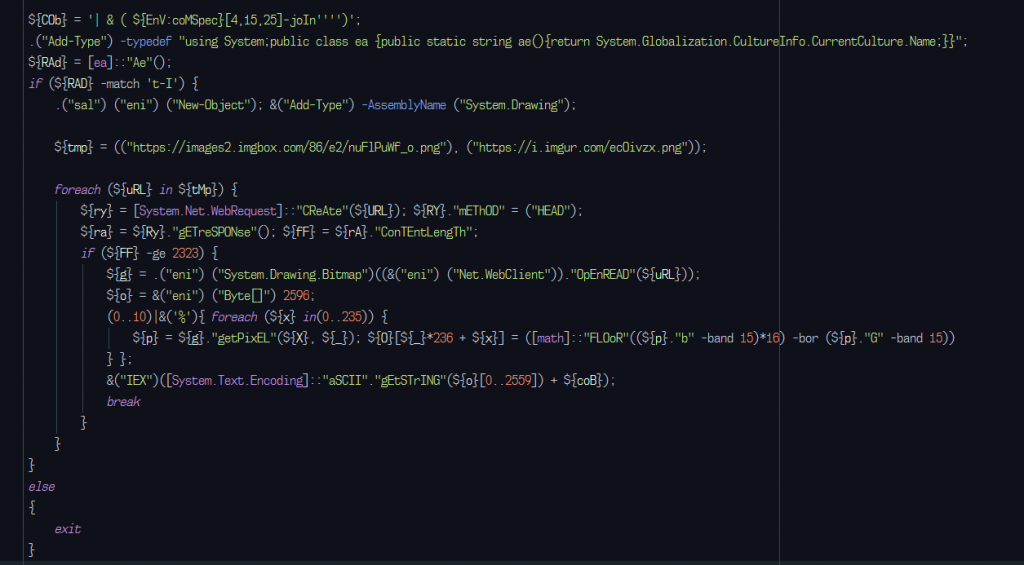Click the imgbox.com PNG URL string

[x=286, y=147]
